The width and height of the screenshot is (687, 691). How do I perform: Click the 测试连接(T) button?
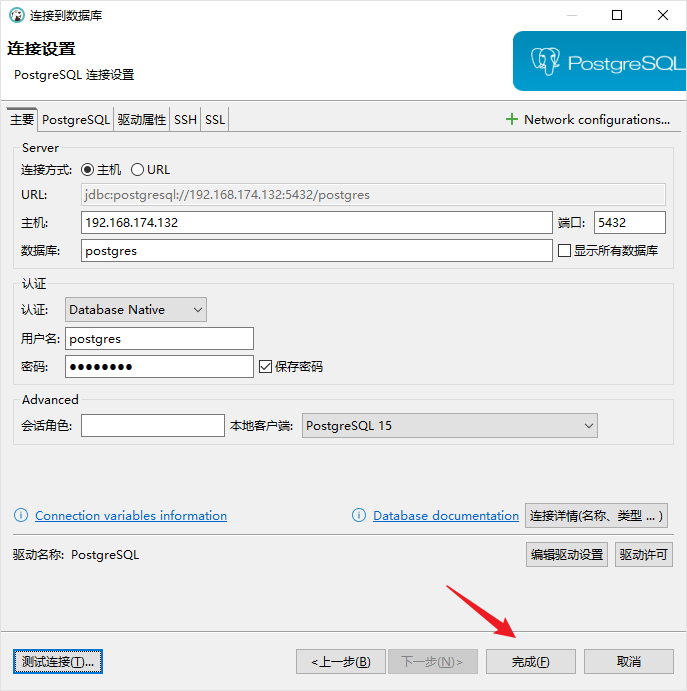(x=59, y=661)
